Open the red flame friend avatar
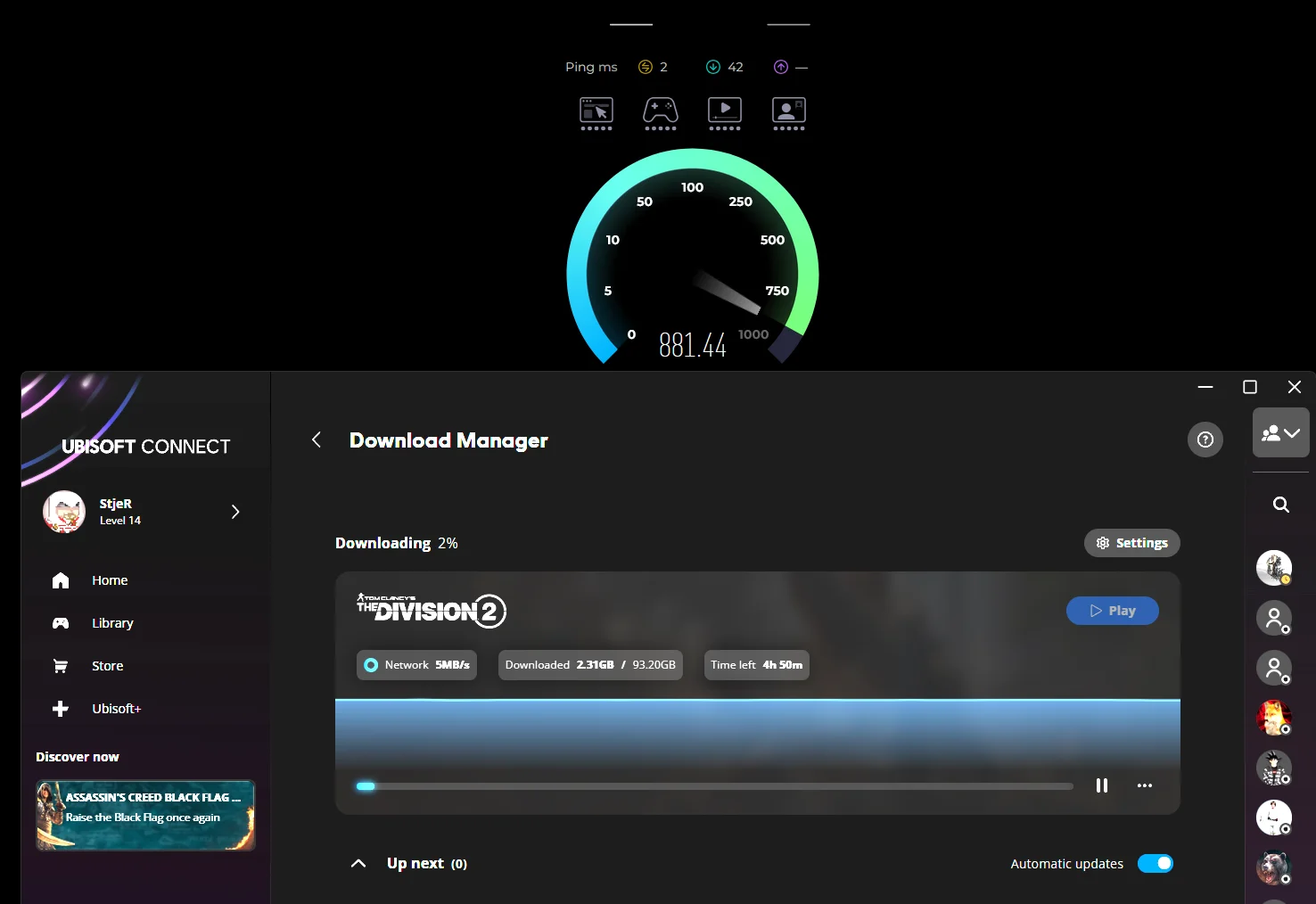The image size is (1316, 904). [x=1274, y=718]
